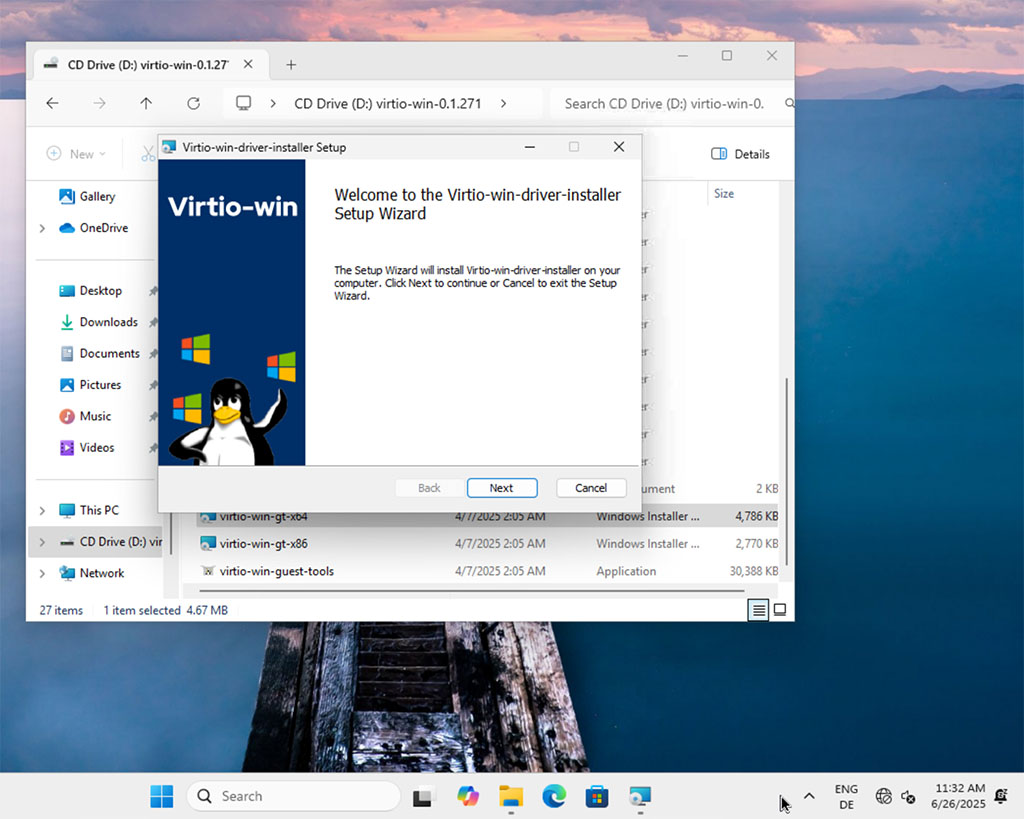This screenshot has width=1024, height=819.
Task: Open the Documents quick access folder
Action: point(109,353)
